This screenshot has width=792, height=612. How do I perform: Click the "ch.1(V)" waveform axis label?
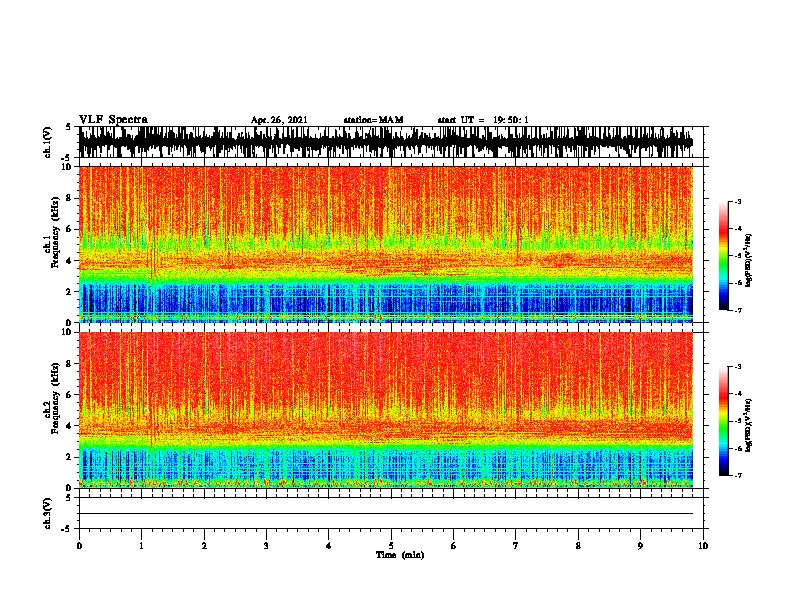(47, 142)
